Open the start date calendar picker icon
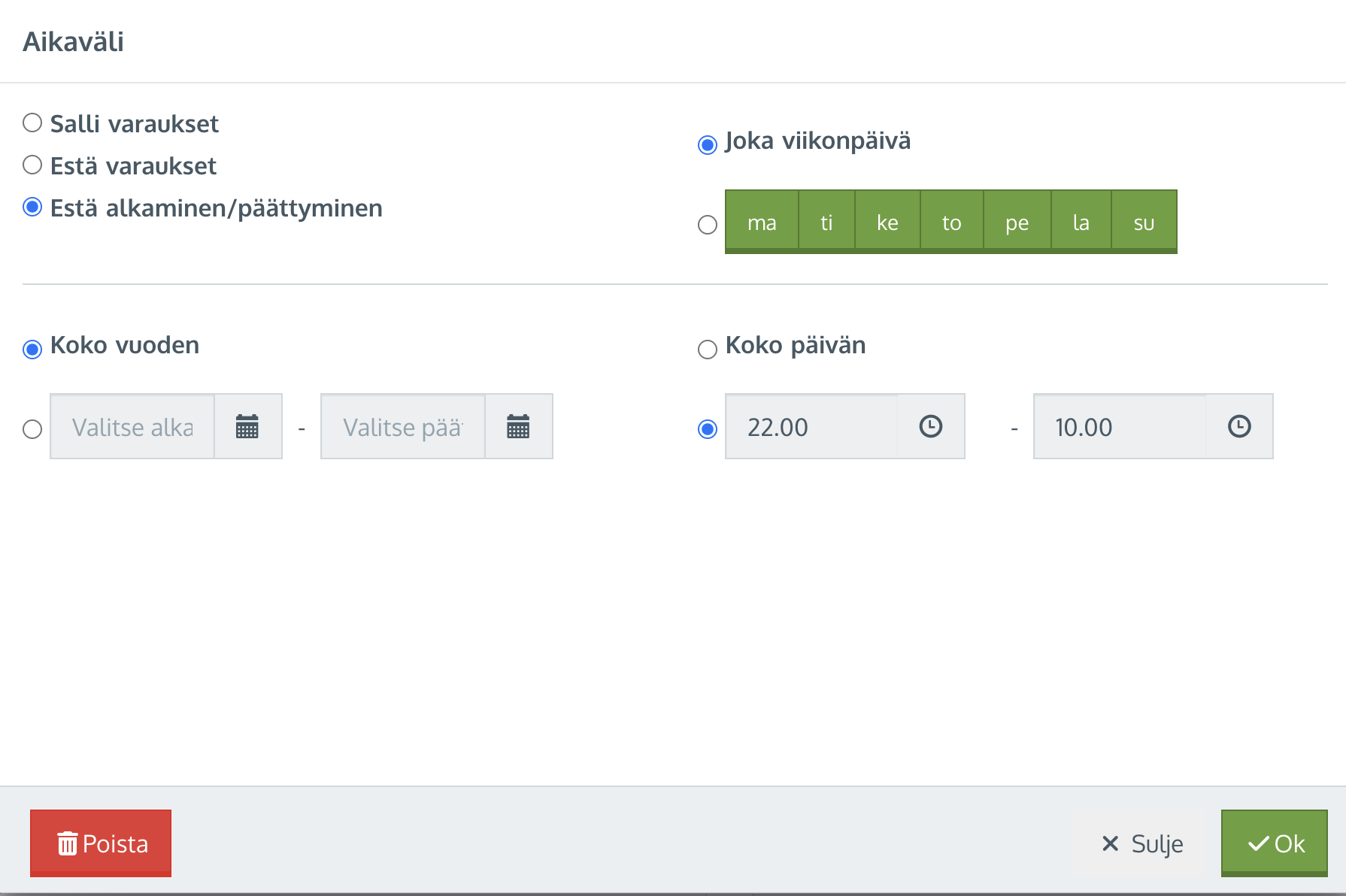Image resolution: width=1346 pixels, height=896 pixels. coord(247,426)
